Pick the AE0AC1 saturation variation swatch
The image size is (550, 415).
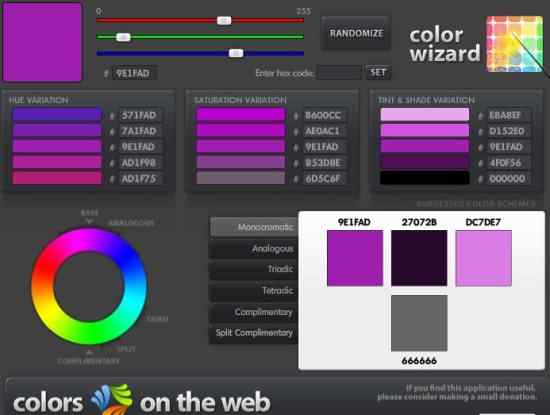tap(241, 130)
